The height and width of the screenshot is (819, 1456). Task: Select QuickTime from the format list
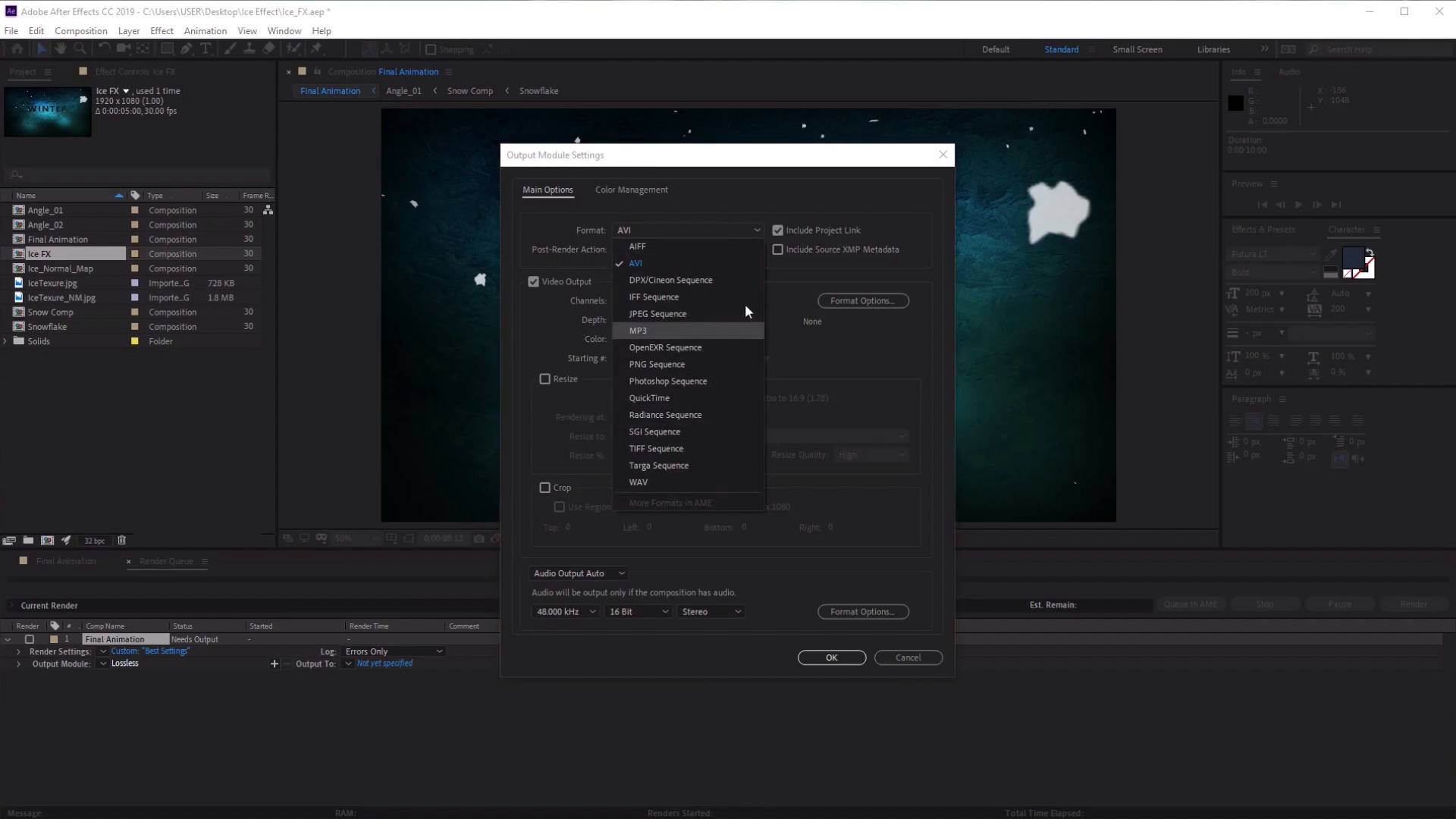tap(649, 397)
